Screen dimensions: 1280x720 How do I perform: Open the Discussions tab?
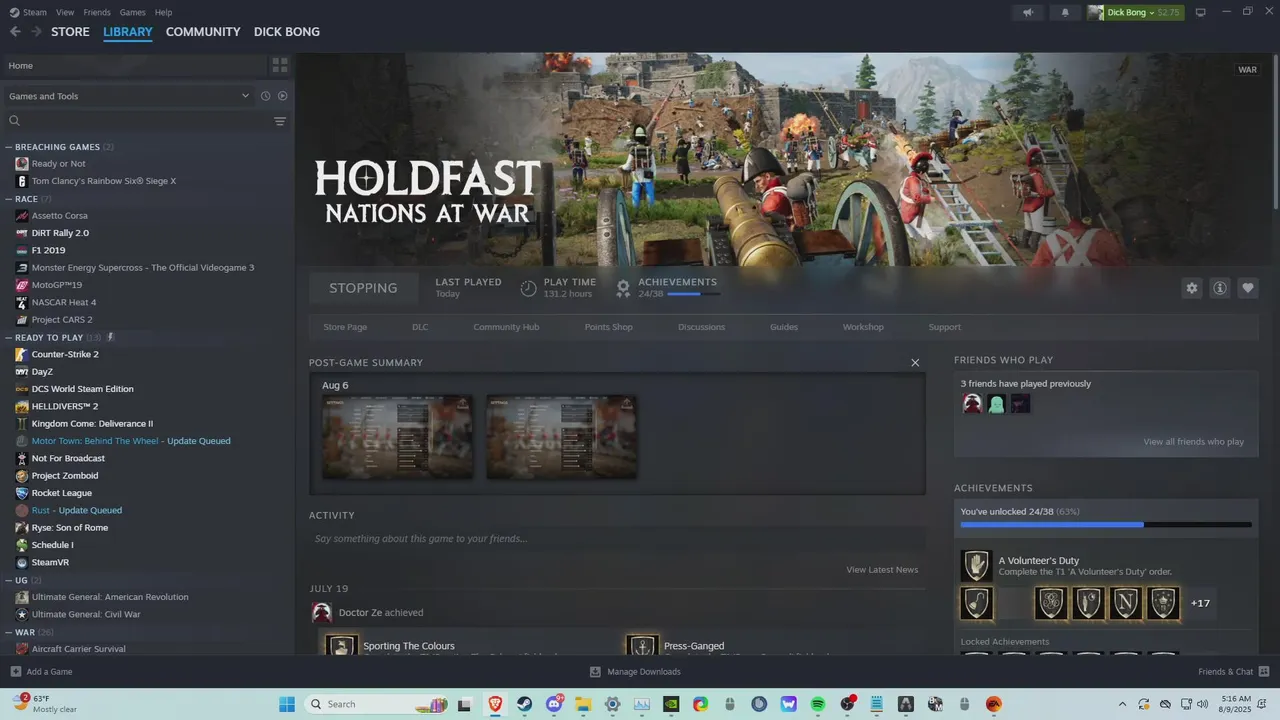701,327
